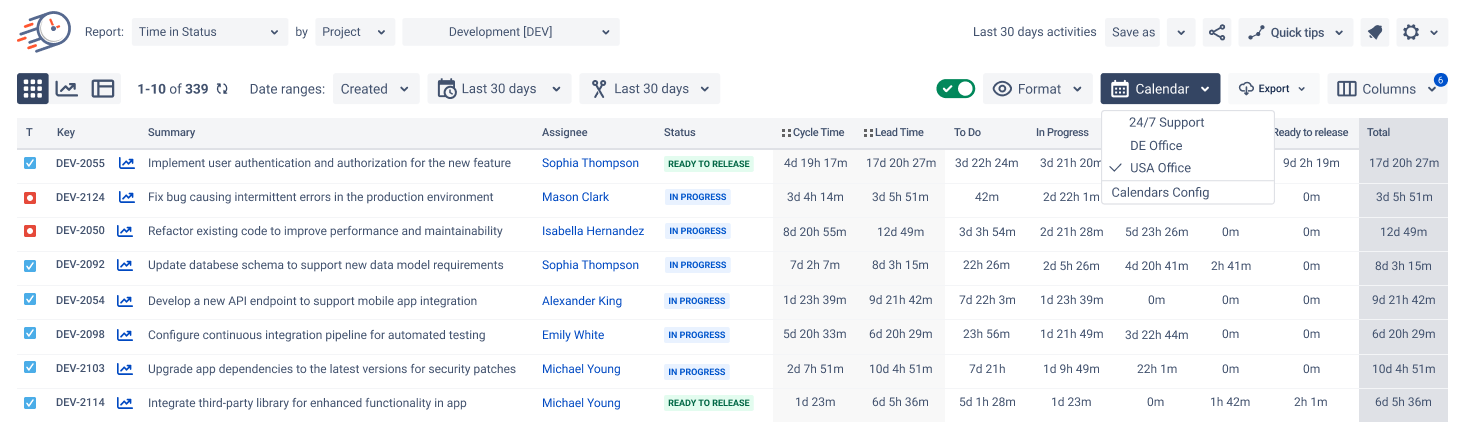Click the Save as button
This screenshot has height=422, width=1461.
(1133, 32)
